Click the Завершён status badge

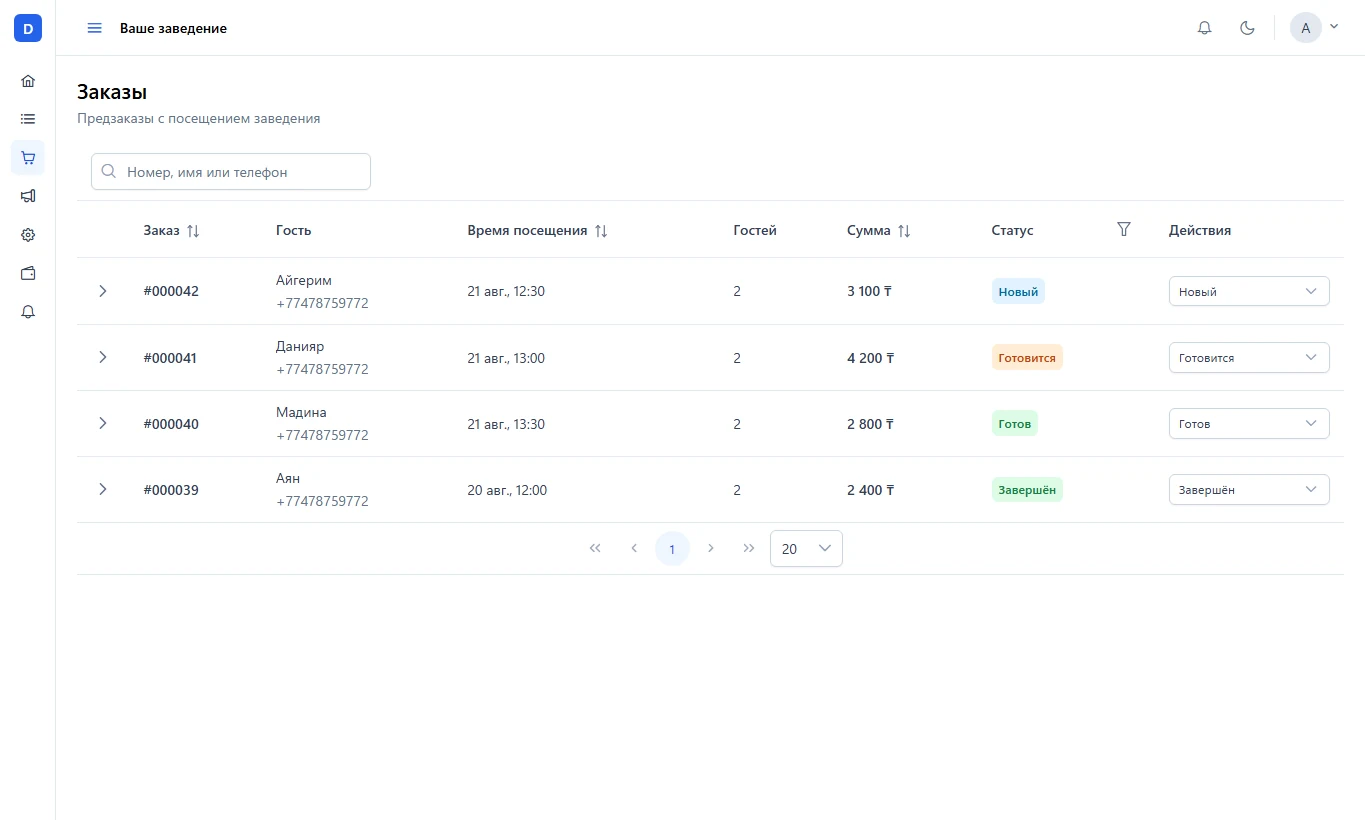click(1027, 489)
